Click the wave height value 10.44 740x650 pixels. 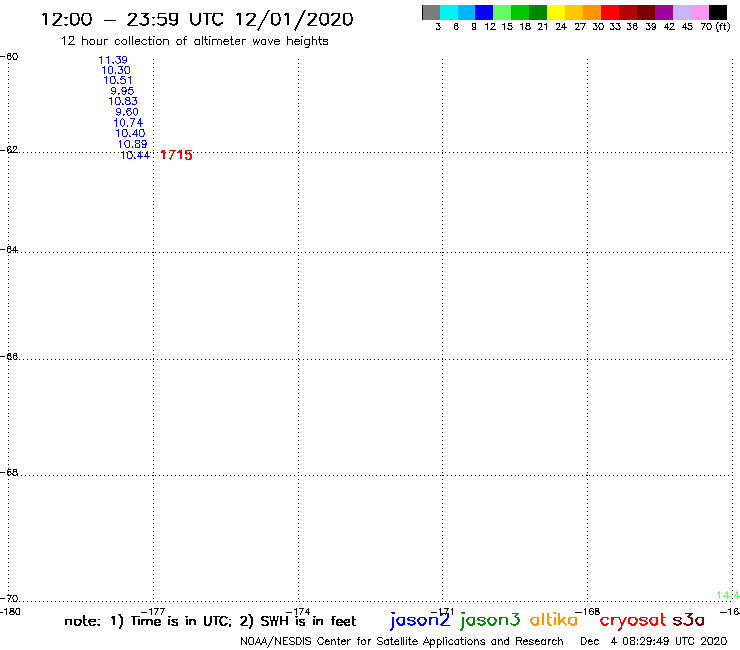pos(135,155)
